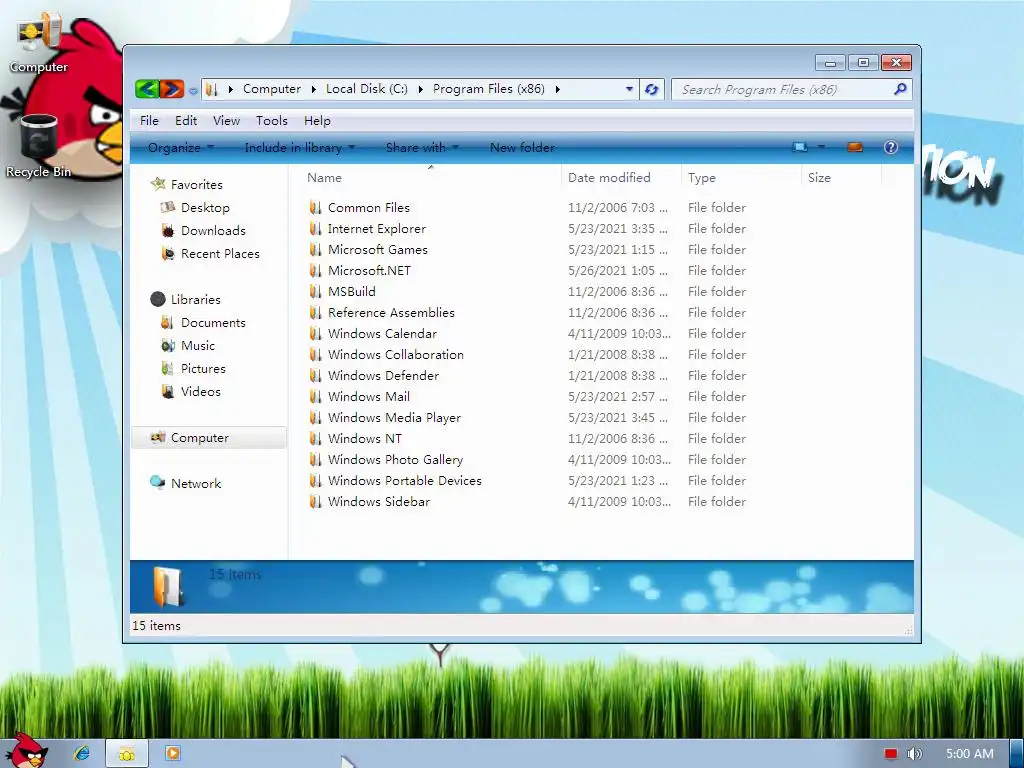Select the Windows Media Player folder icon
The width and height of the screenshot is (1024, 768).
coord(315,417)
